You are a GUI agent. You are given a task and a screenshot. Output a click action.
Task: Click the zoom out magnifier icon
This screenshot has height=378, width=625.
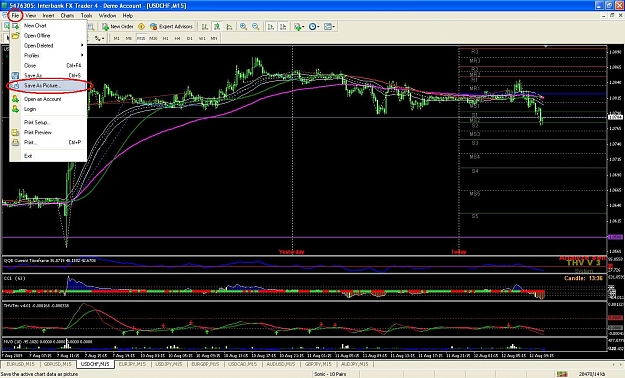(x=256, y=27)
